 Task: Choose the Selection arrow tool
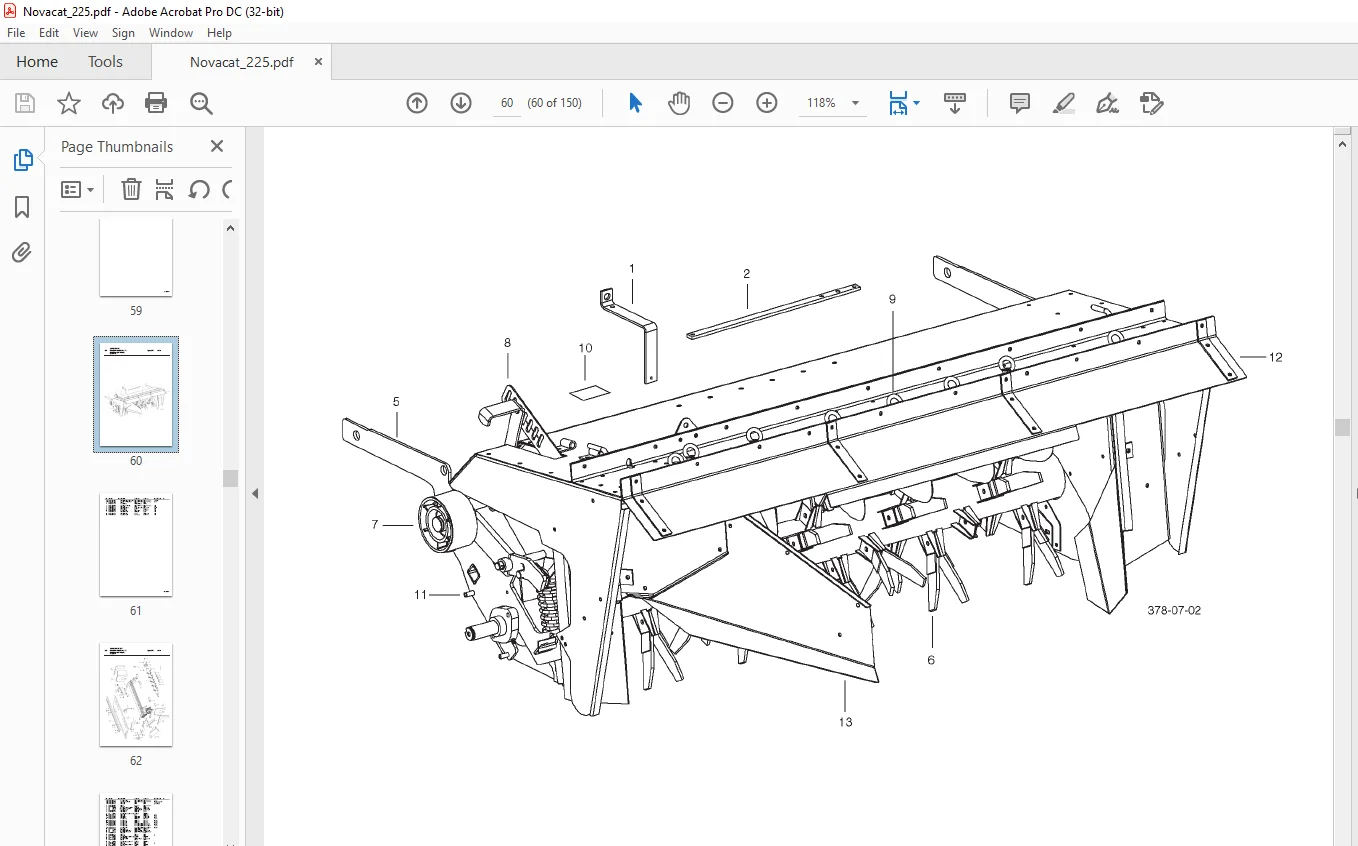coord(635,103)
